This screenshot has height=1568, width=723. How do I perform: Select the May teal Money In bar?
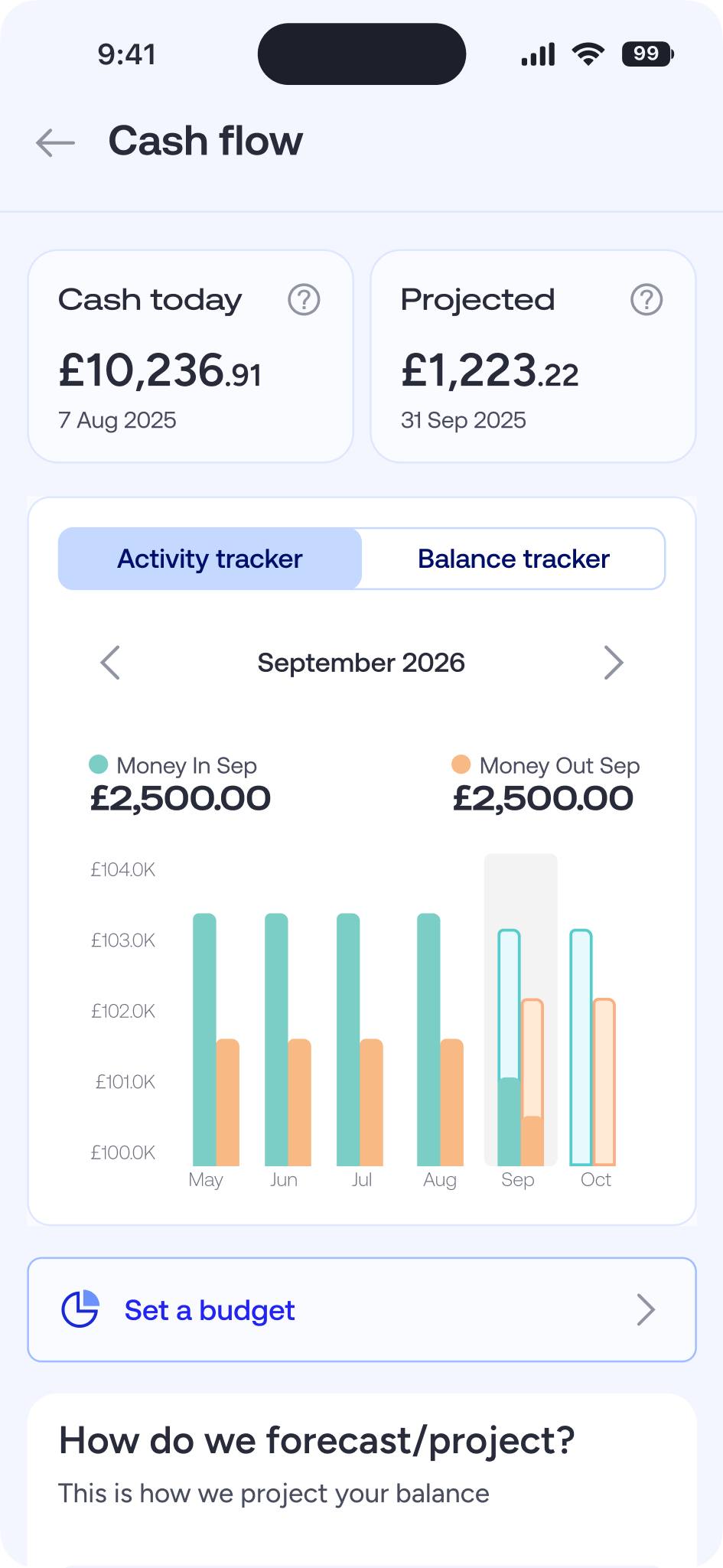[204, 1039]
